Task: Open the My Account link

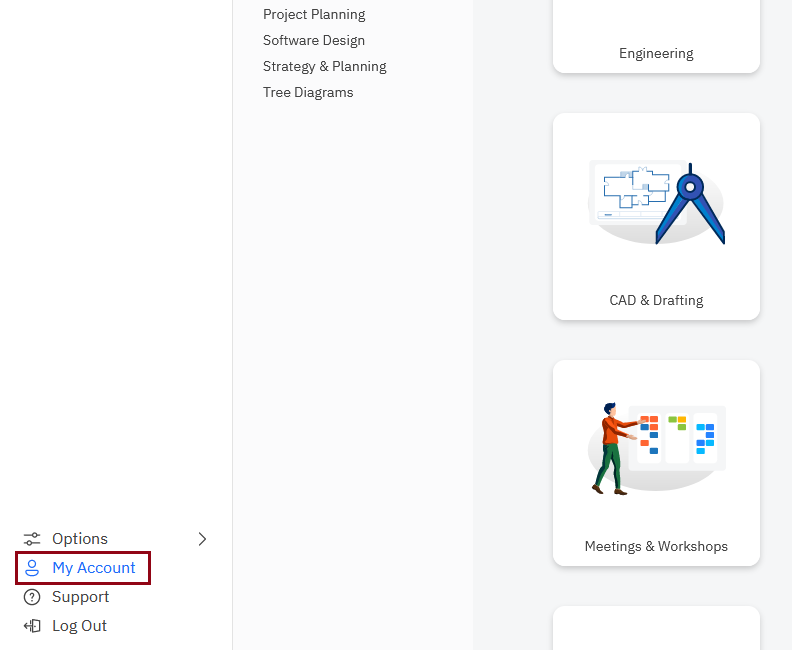Action: [x=94, y=568]
